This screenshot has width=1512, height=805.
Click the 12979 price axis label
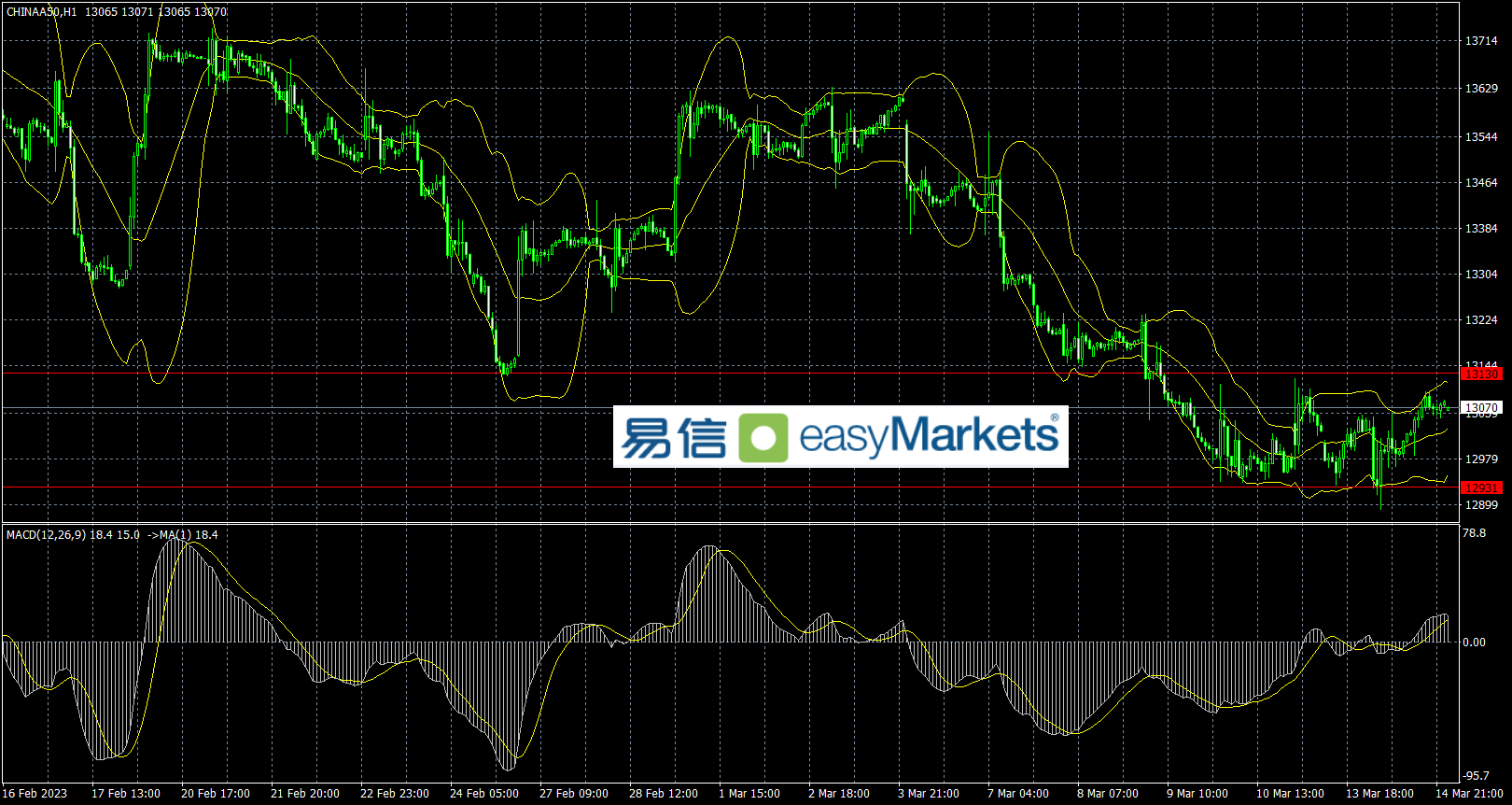click(1481, 459)
